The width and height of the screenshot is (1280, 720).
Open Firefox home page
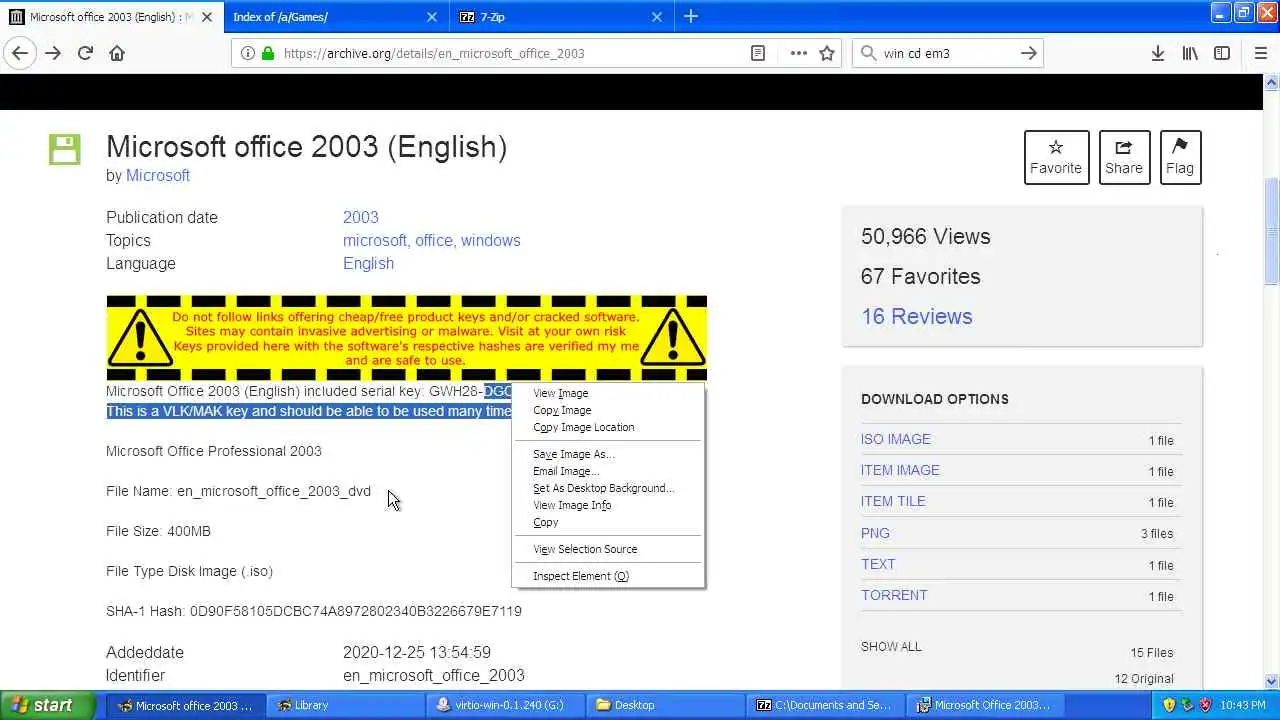pyautogui.click(x=117, y=53)
